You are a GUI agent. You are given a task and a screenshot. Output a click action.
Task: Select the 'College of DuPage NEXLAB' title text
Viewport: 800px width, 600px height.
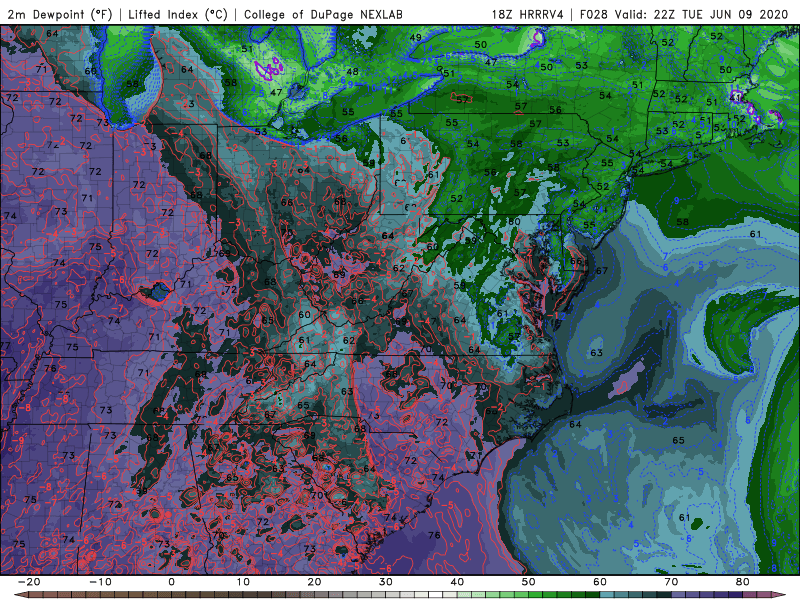click(x=323, y=15)
